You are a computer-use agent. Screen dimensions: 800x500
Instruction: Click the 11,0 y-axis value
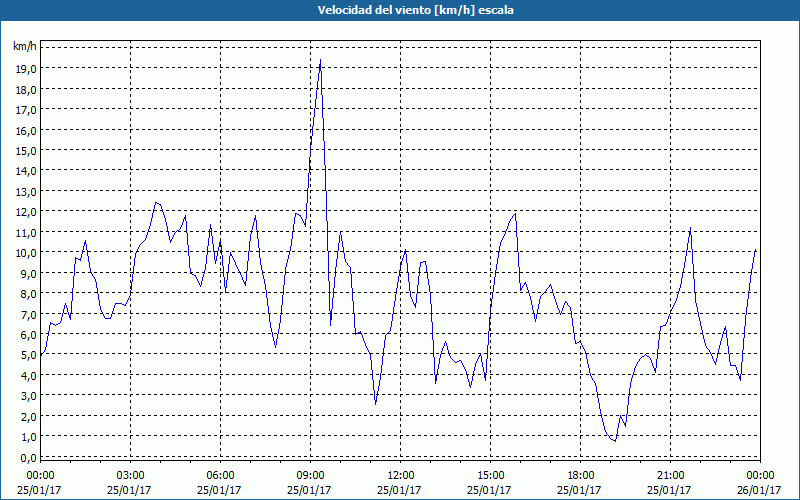[x=26, y=233]
